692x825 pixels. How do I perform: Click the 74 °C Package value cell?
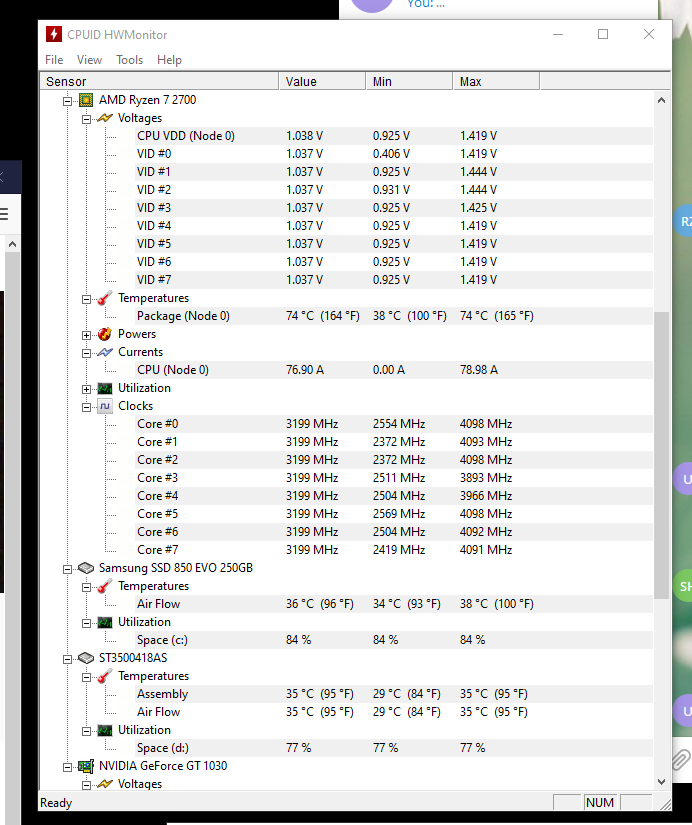[x=323, y=316]
